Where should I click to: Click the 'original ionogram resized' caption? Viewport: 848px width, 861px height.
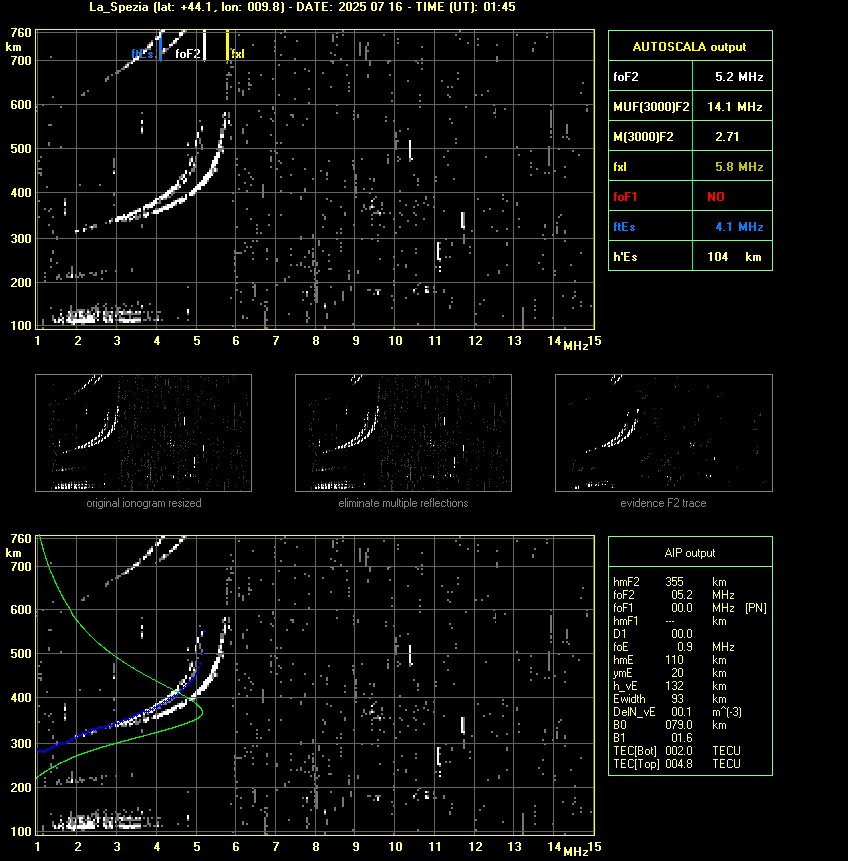pyautogui.click(x=144, y=503)
